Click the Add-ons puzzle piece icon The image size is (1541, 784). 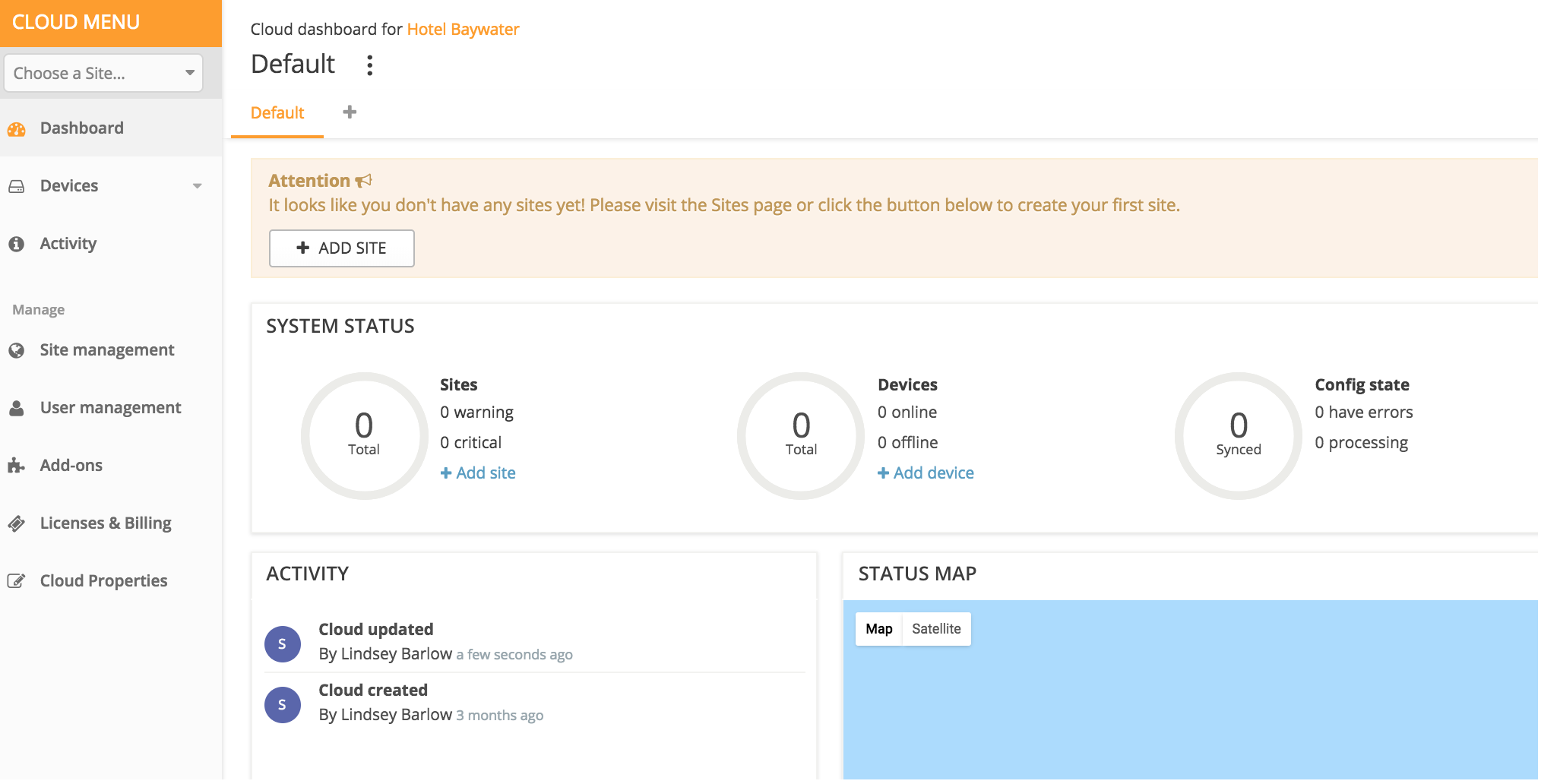(16, 466)
